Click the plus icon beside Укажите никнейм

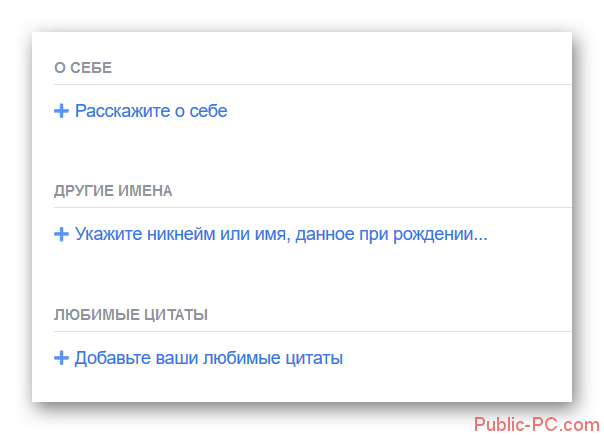(x=61, y=234)
